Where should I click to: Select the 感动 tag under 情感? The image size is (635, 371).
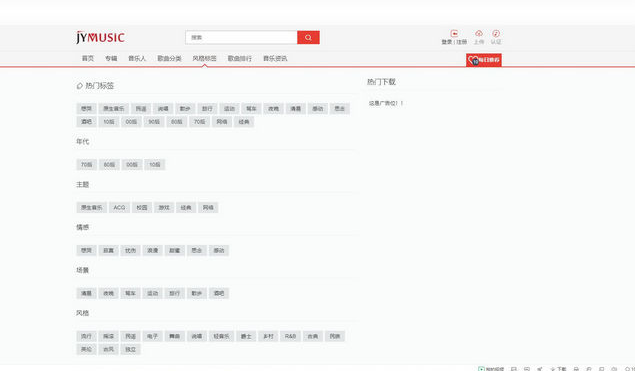[x=219, y=250]
